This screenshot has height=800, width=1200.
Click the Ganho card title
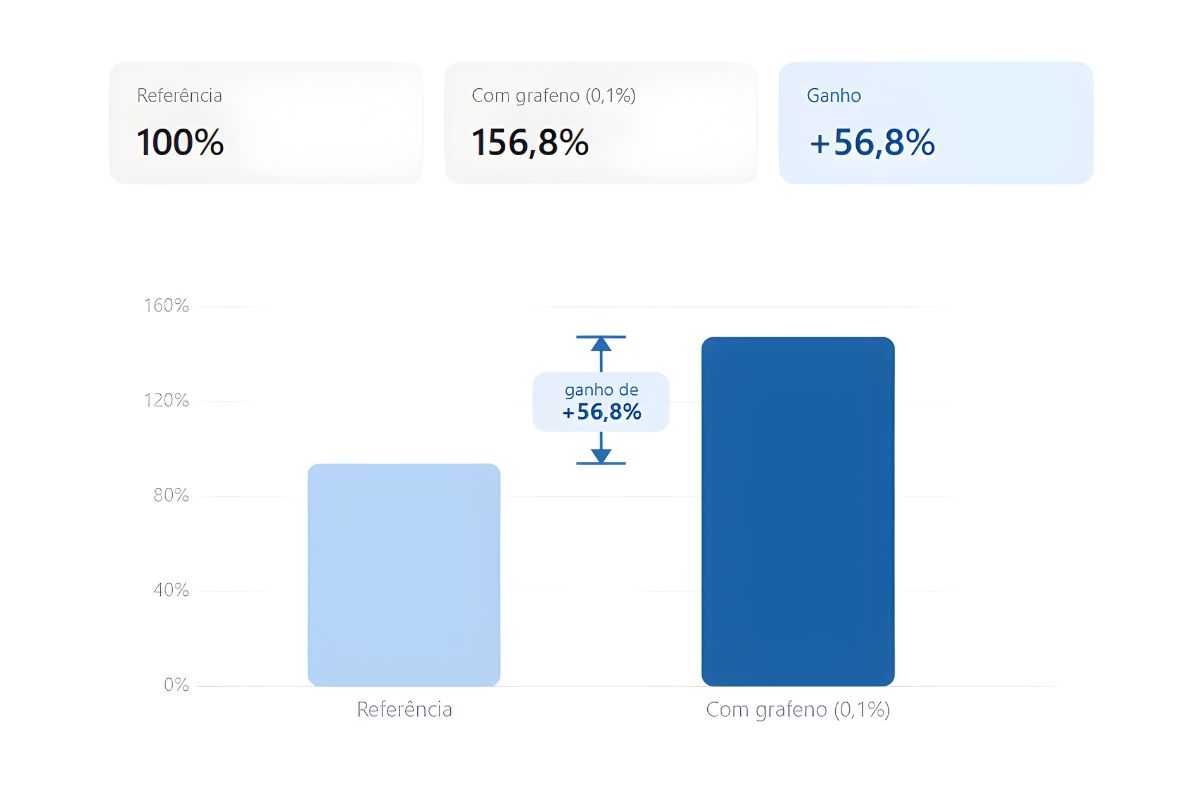[834, 96]
